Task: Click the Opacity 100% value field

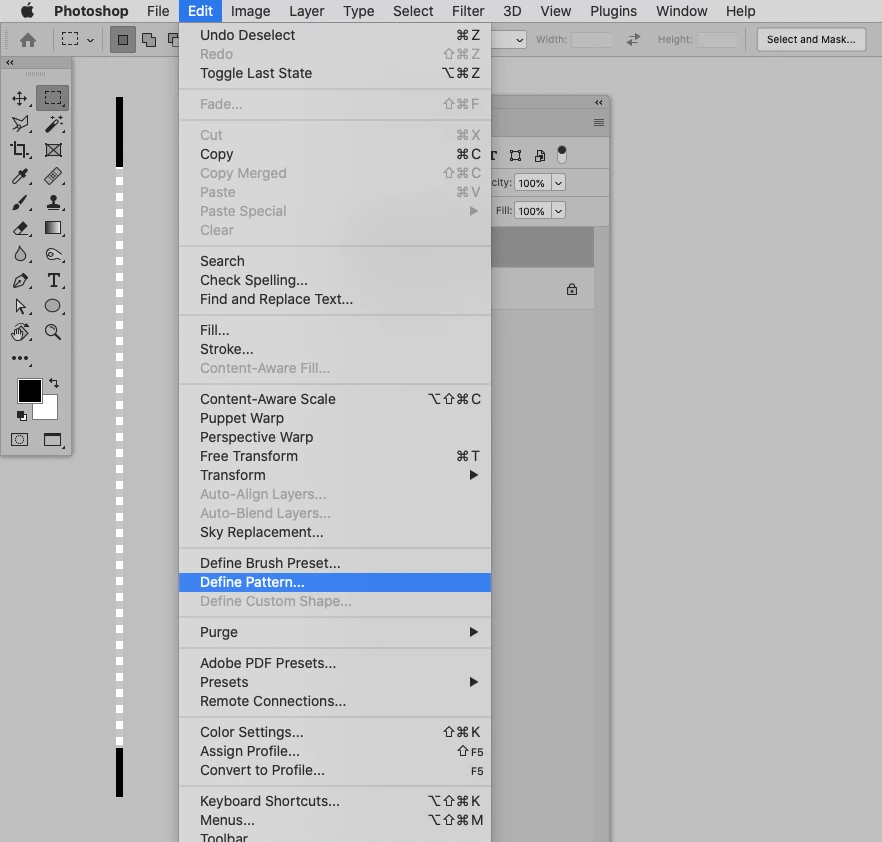Action: click(x=532, y=183)
